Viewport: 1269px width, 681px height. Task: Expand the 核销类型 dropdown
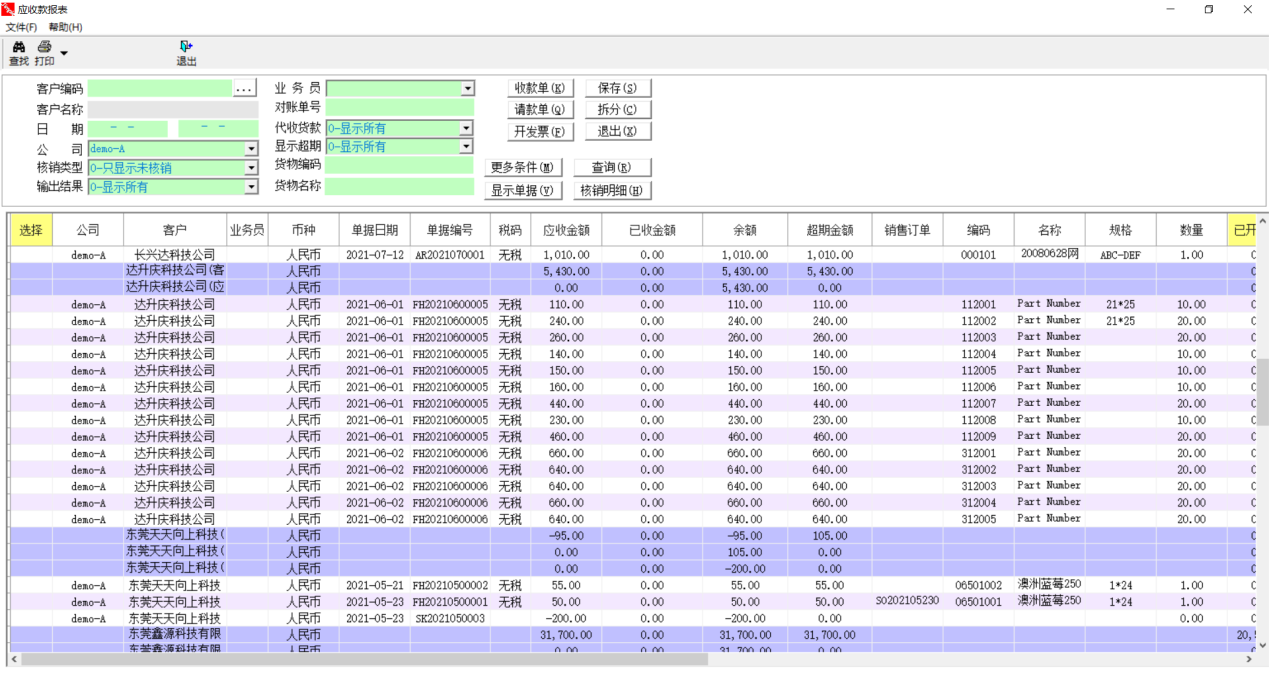(251, 168)
